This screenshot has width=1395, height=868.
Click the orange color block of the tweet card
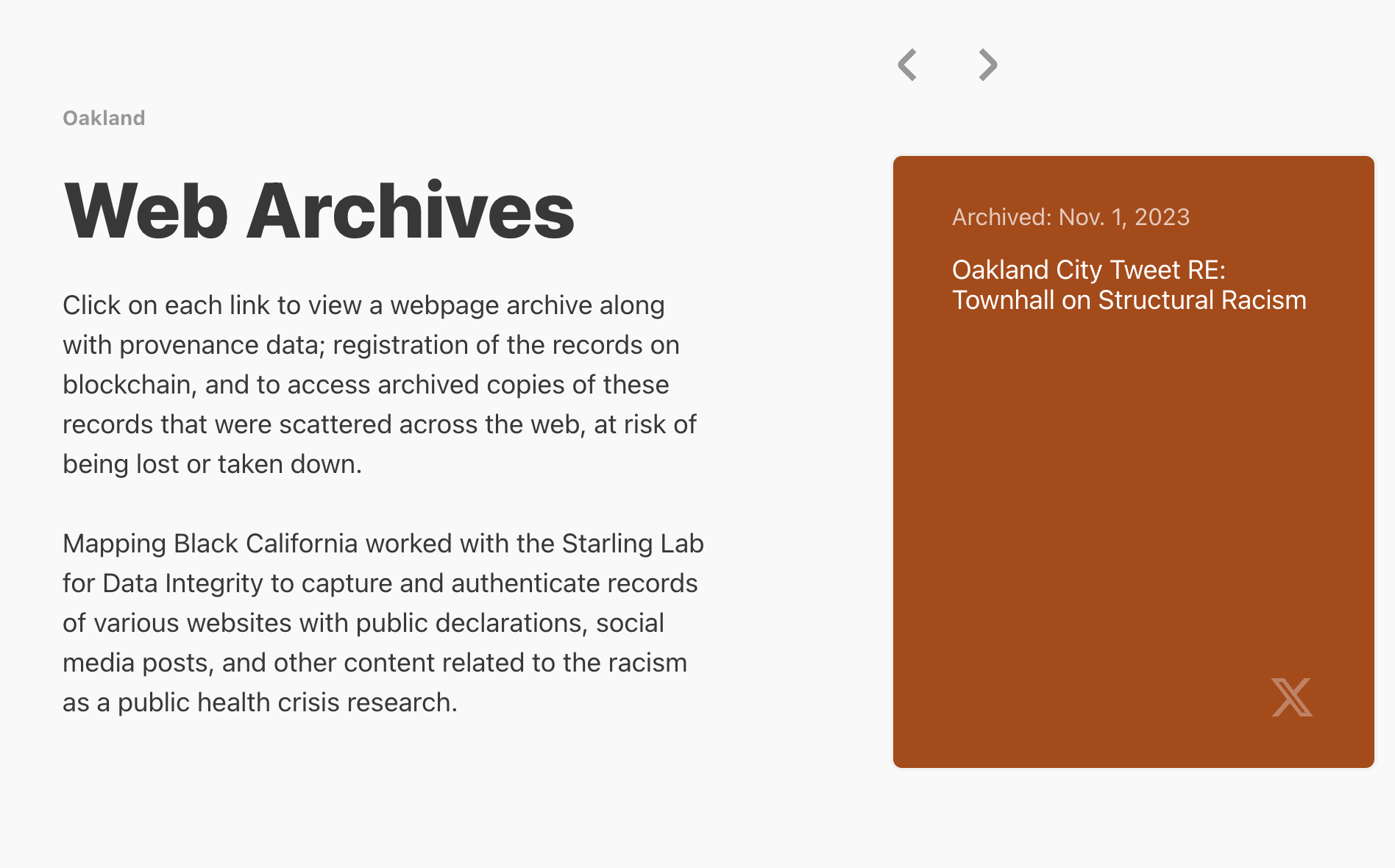click(1133, 500)
